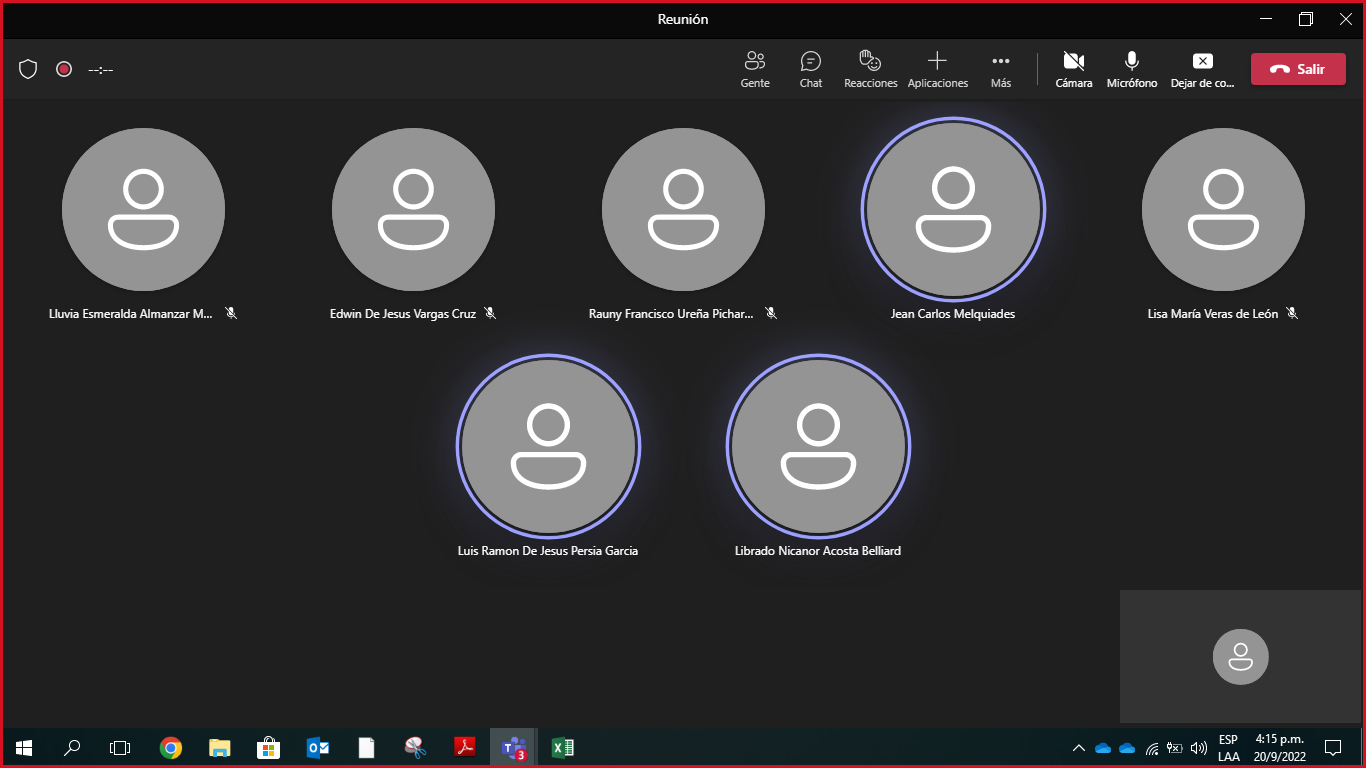Stop sharing with Dejar de compartir
The width and height of the screenshot is (1368, 771).
1202,69
